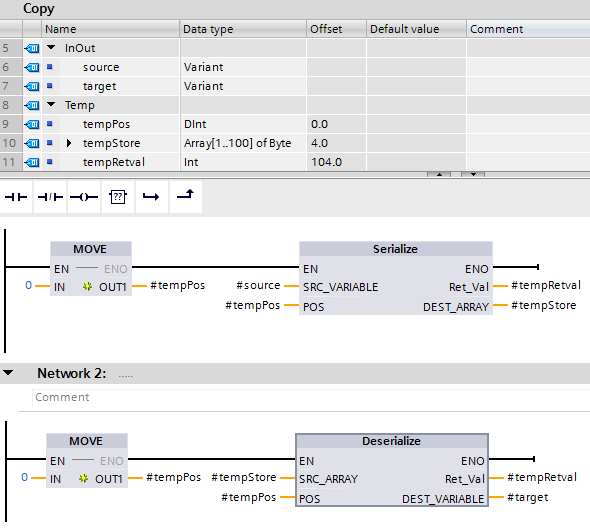Insert a normally closed contact
Viewport: 590px width, 532px height.
(50, 197)
